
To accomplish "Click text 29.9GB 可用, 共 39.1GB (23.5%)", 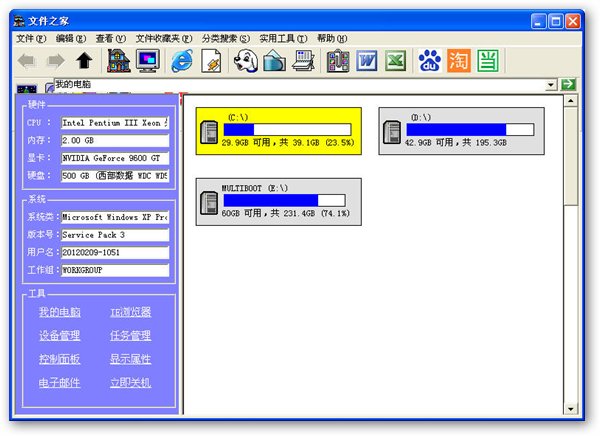I will (288, 143).
